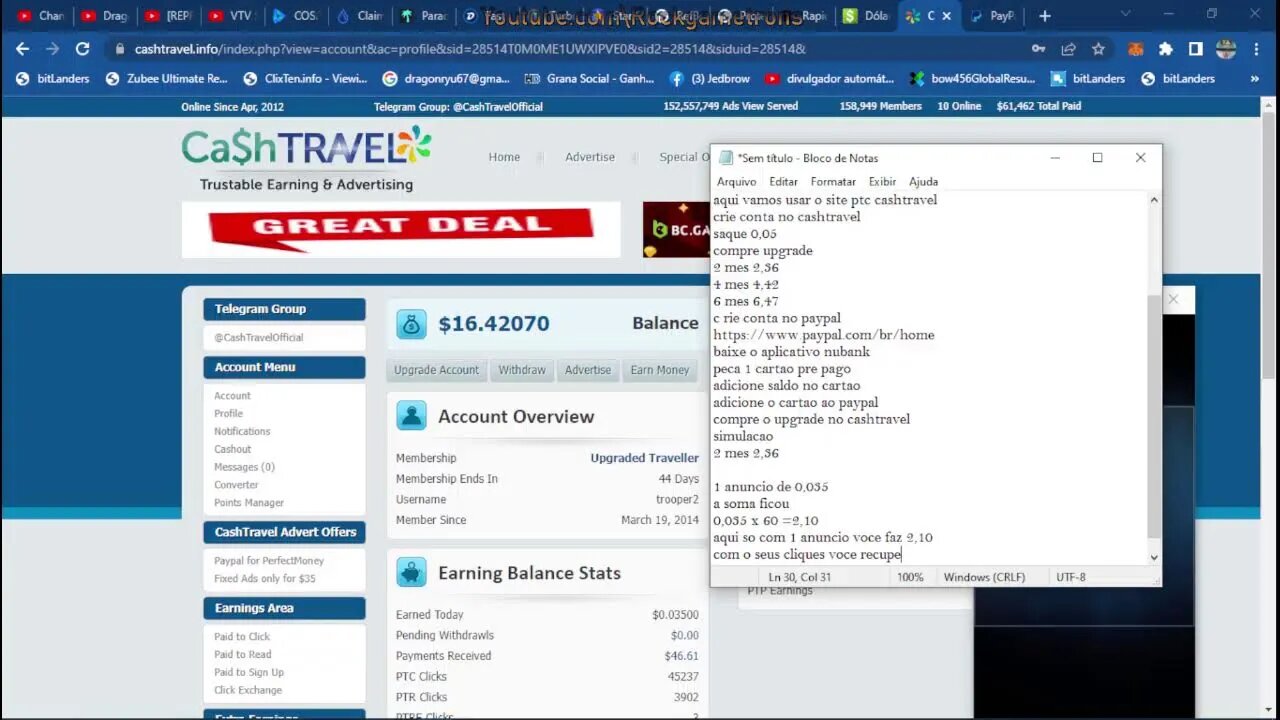Open the Formatar menu in Notepad
Viewport: 1280px width, 720px height.
833,181
